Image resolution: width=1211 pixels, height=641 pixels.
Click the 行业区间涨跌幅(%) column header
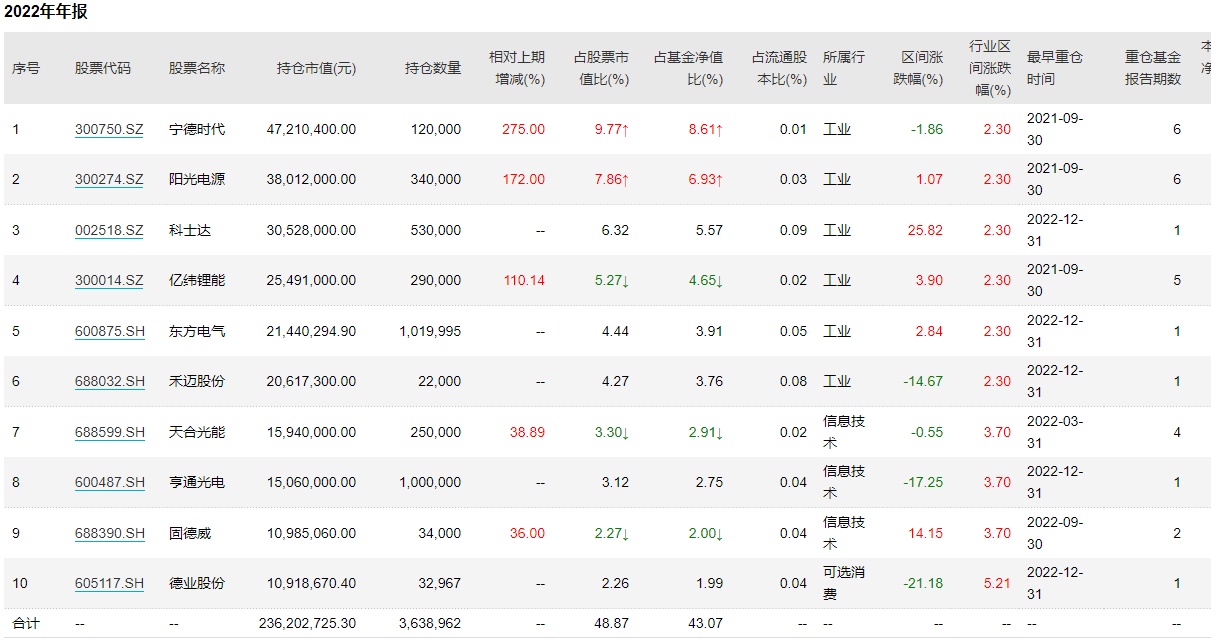[x=990, y=68]
